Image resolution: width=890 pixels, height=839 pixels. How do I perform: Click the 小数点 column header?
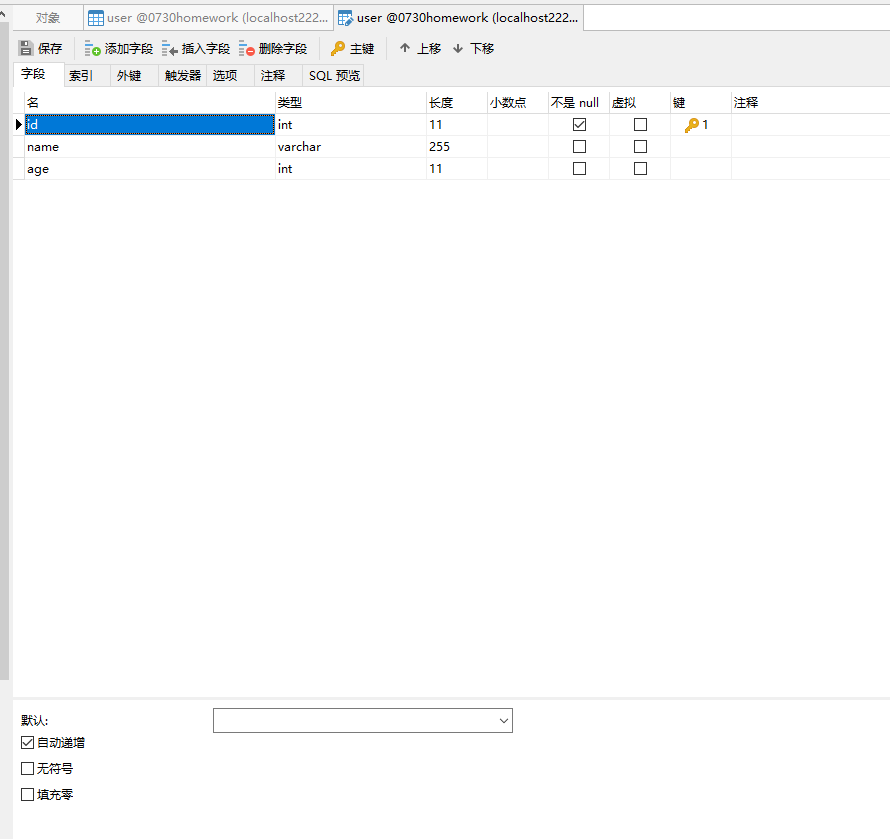point(518,103)
